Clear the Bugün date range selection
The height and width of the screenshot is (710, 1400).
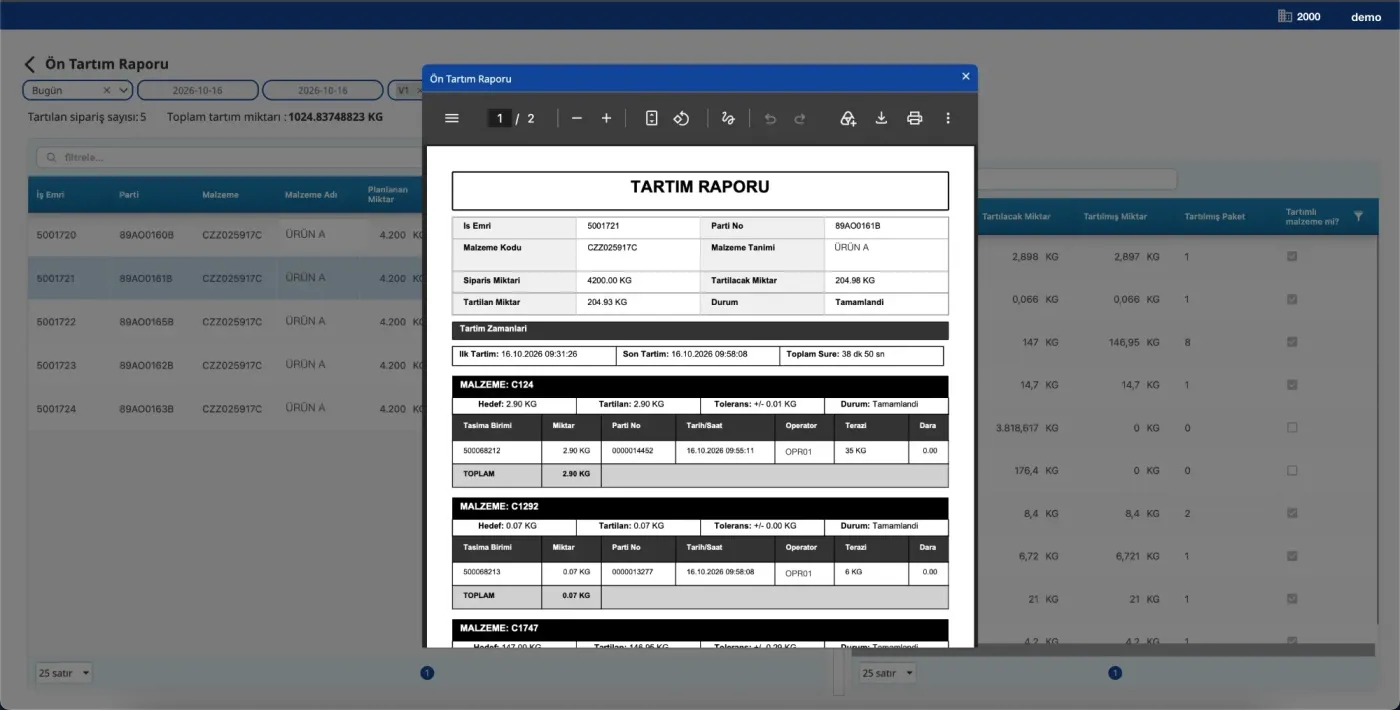107,90
